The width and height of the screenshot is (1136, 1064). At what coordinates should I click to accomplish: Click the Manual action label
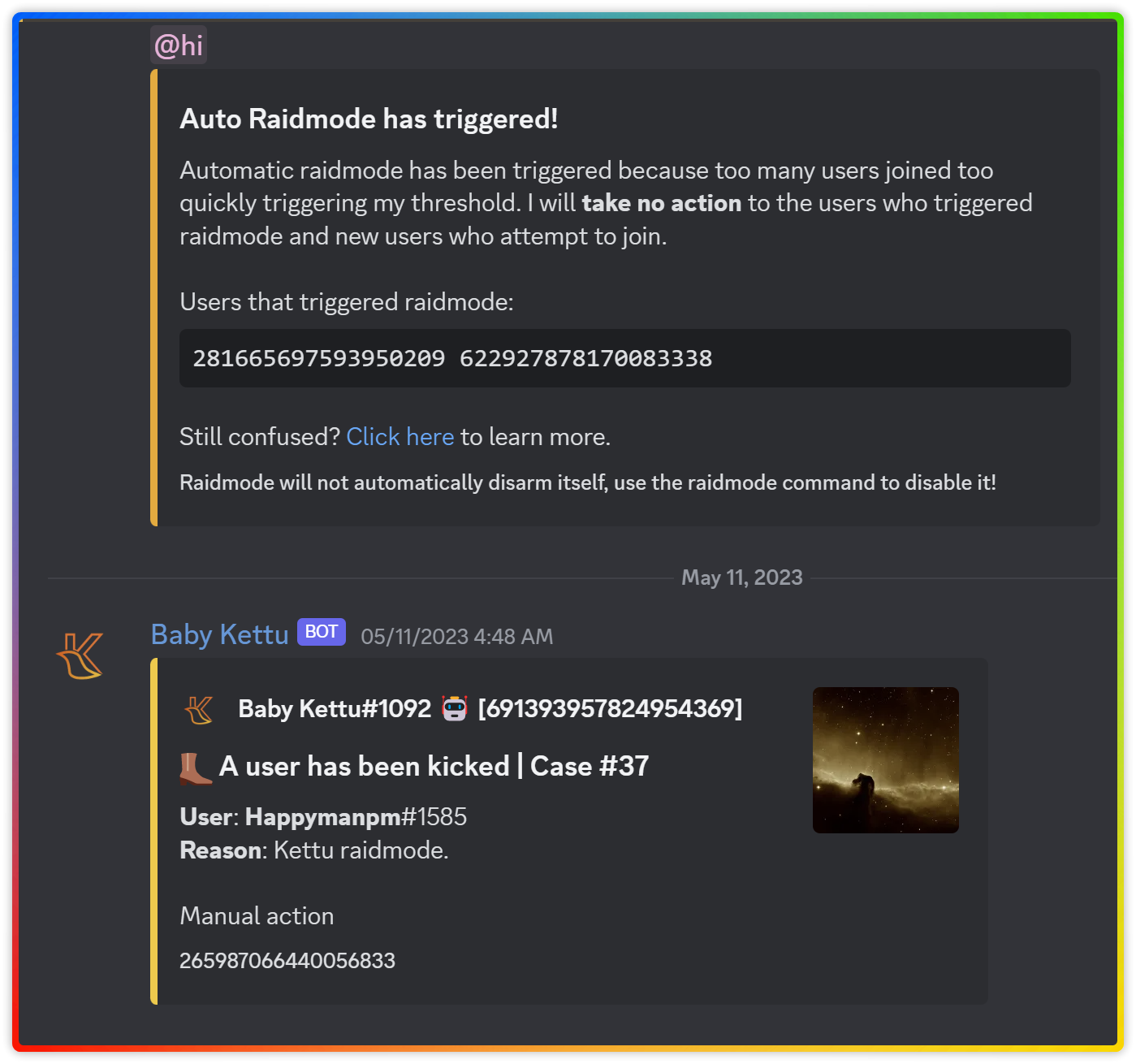point(256,915)
